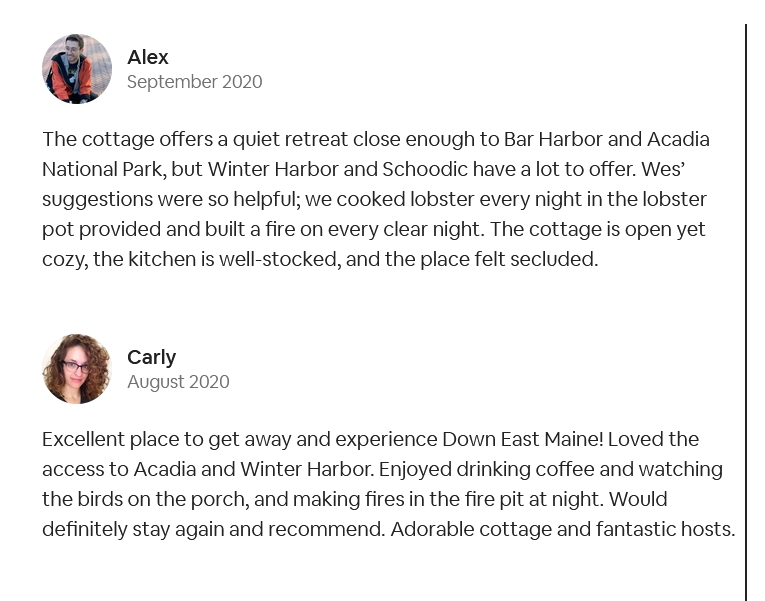Screen dimensions: 765x601
Task: Click "fantastic hosts" in Carly's review
Action: [x=667, y=529]
